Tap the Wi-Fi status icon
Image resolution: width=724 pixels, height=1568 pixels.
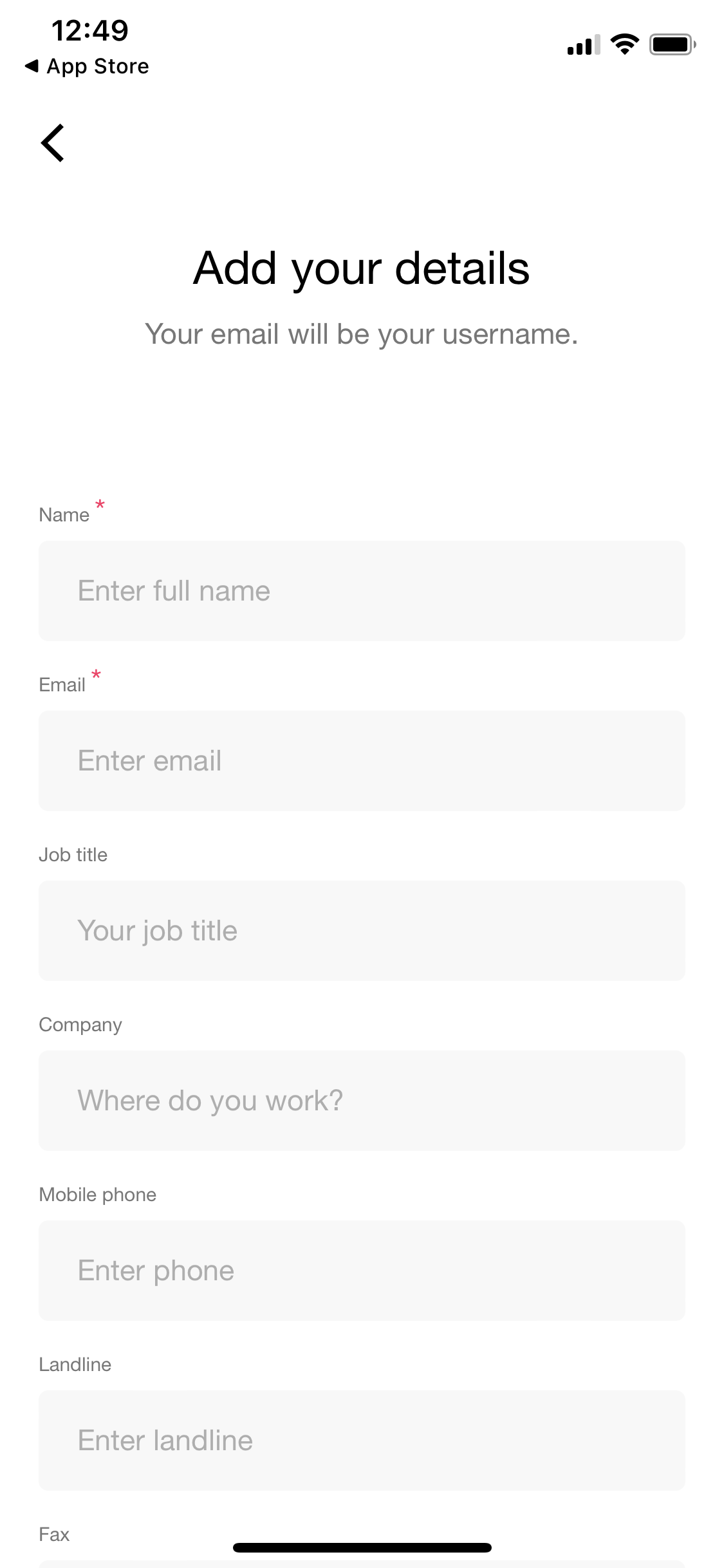pos(624,44)
